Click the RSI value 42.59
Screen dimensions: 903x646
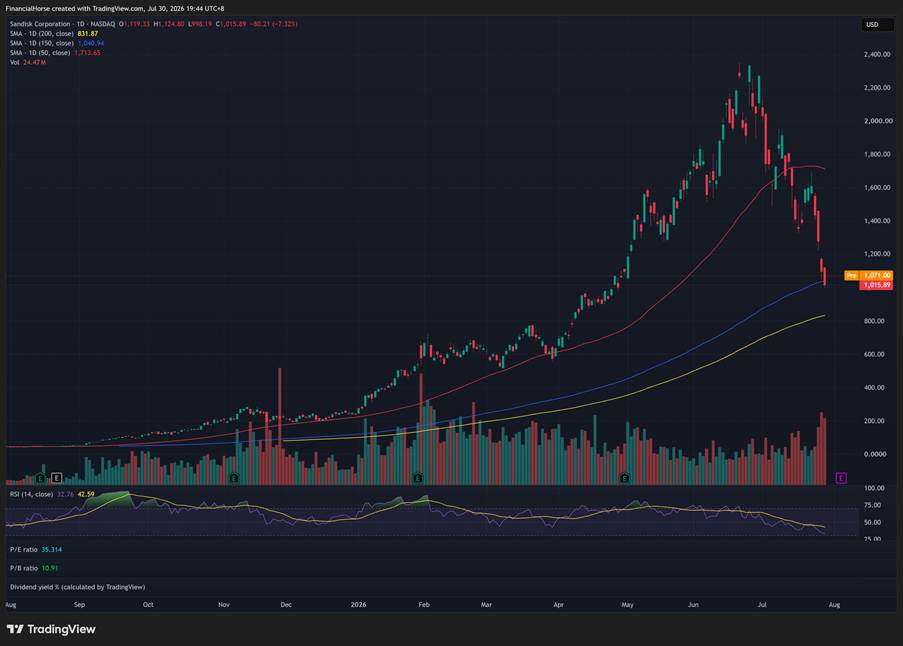click(86, 494)
